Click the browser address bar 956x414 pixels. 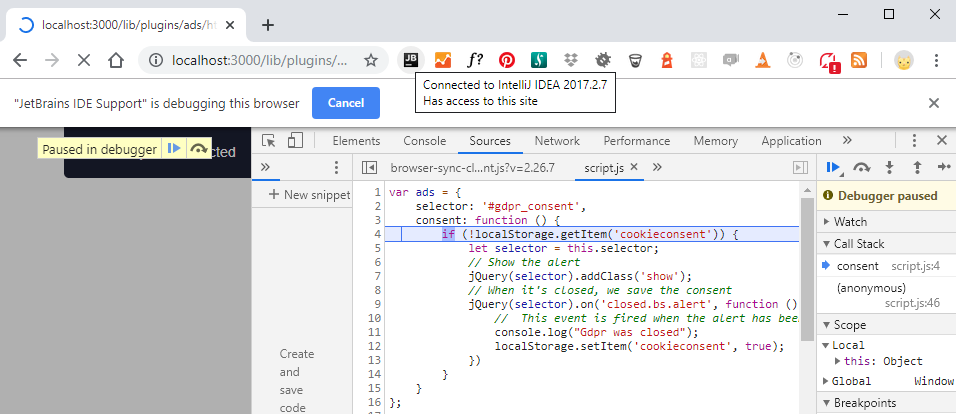(260, 60)
